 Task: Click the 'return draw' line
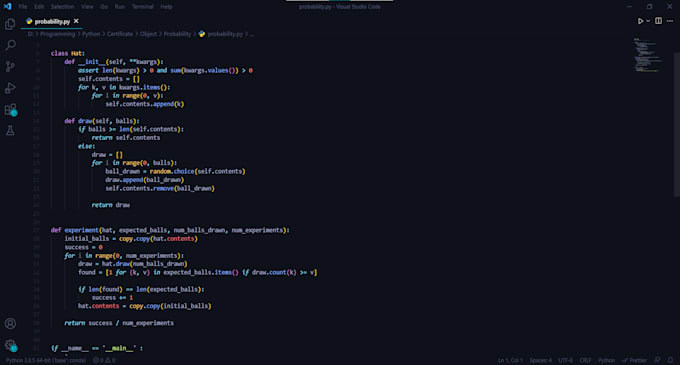pos(111,205)
